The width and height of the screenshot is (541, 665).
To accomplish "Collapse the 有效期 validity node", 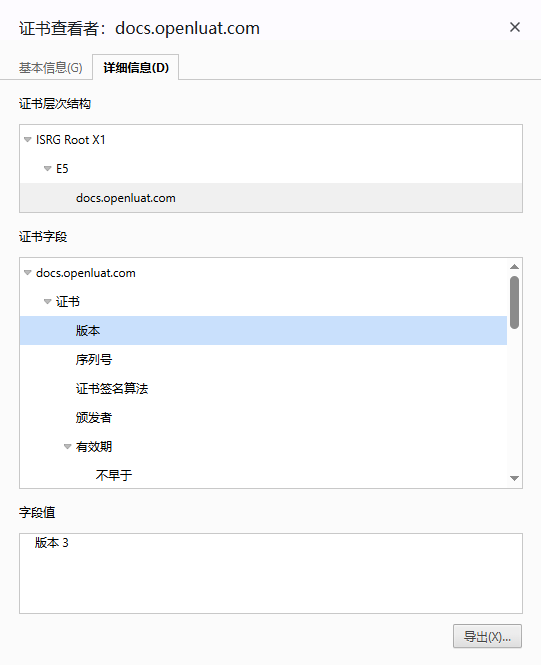I will point(67,446).
